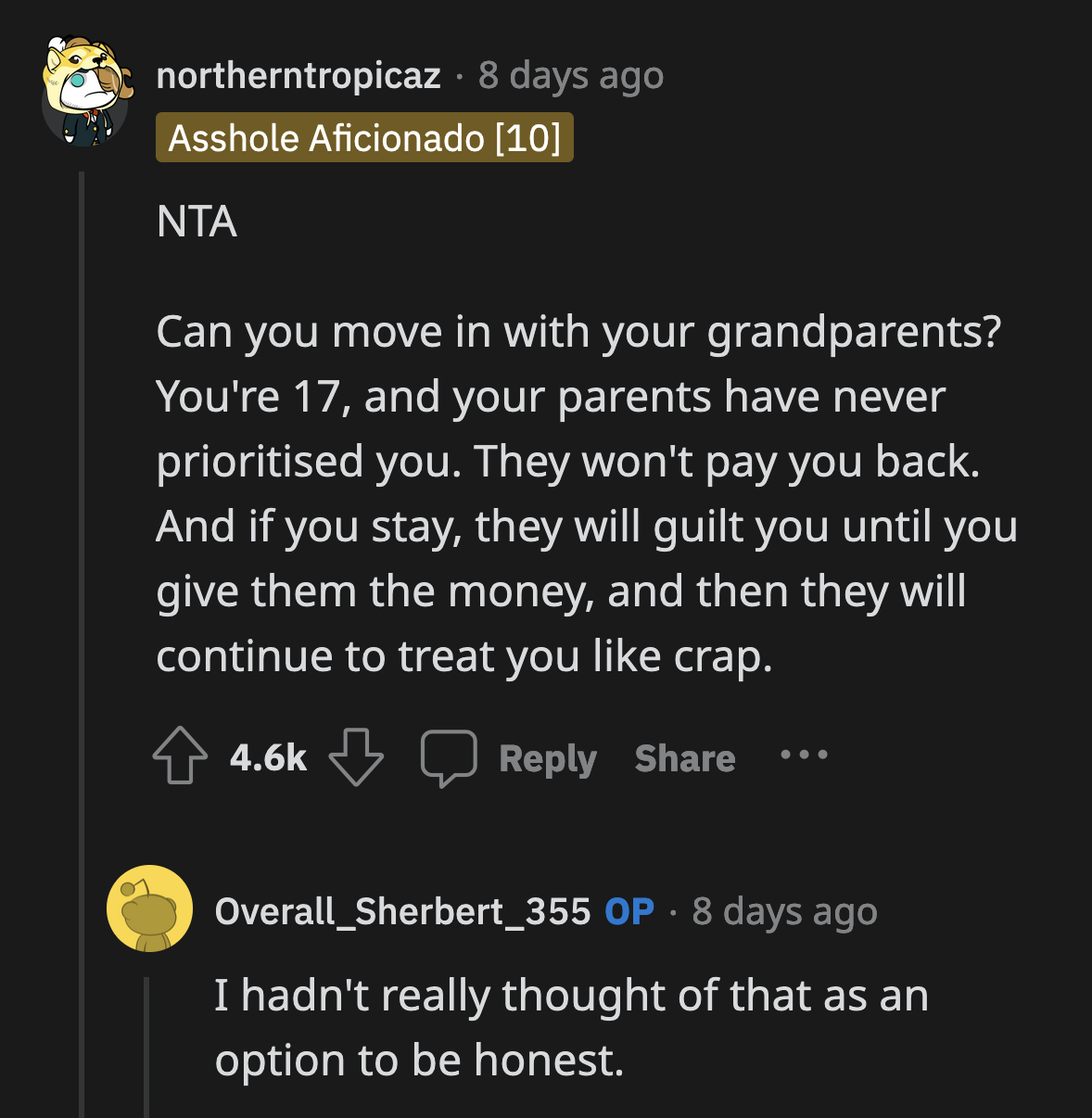Collapse Overall_Sherbert_355's reply thread line
Image resolution: width=1092 pixels, height=1118 pixels.
[x=148, y=1038]
